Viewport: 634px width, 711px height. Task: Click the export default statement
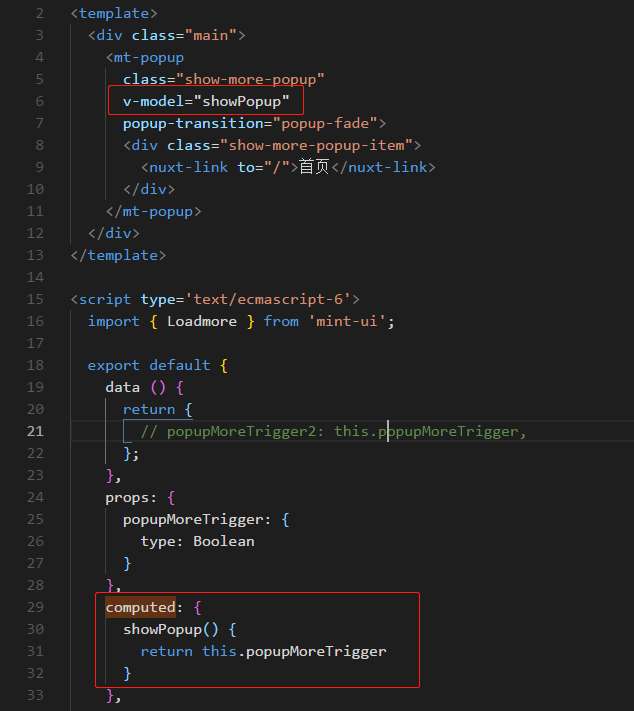(x=149, y=365)
